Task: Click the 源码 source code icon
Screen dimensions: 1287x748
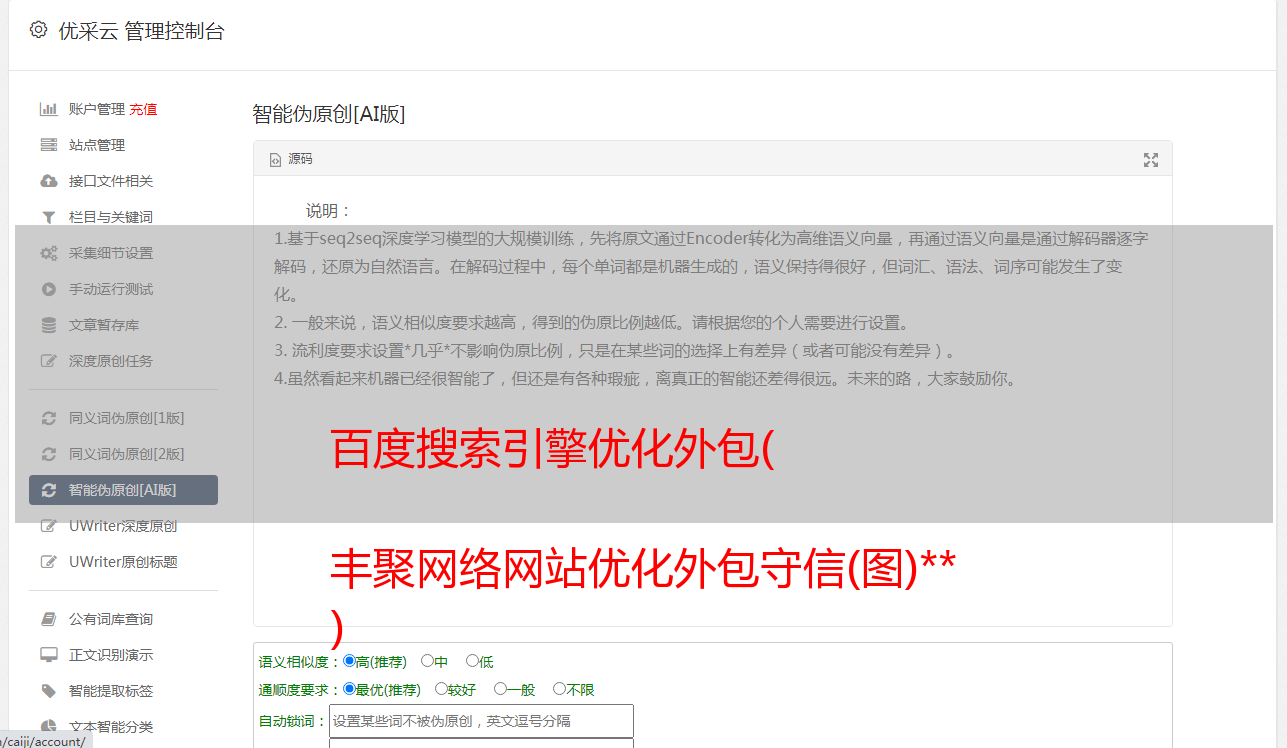Action: 276,160
